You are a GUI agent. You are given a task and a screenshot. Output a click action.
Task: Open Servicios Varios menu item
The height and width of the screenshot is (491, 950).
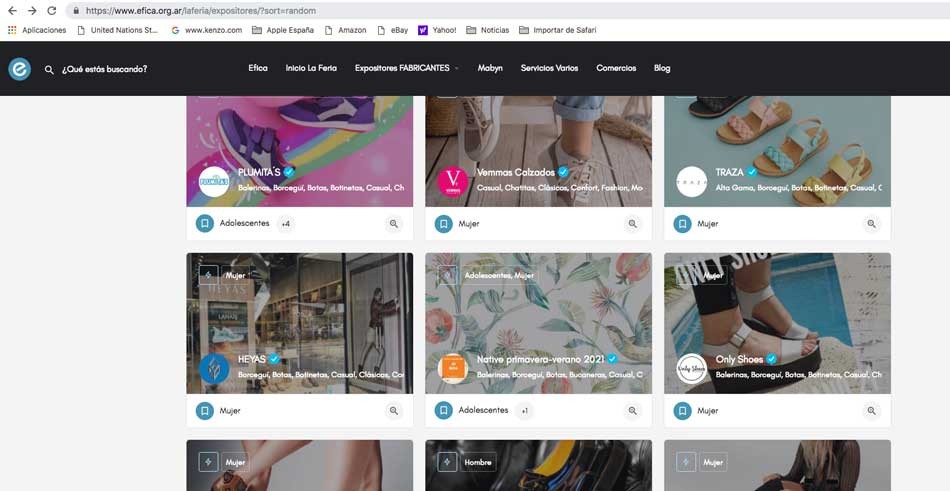click(550, 68)
